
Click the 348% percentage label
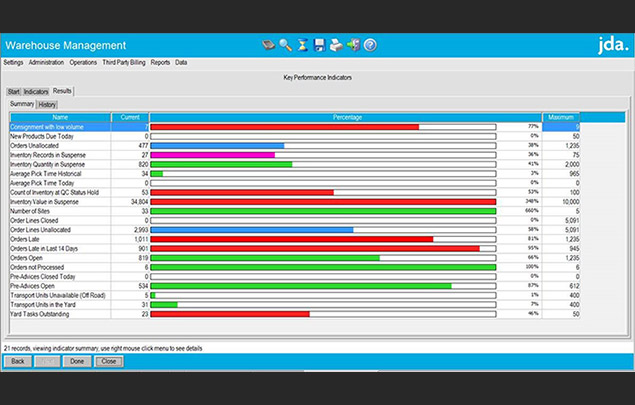coord(532,201)
